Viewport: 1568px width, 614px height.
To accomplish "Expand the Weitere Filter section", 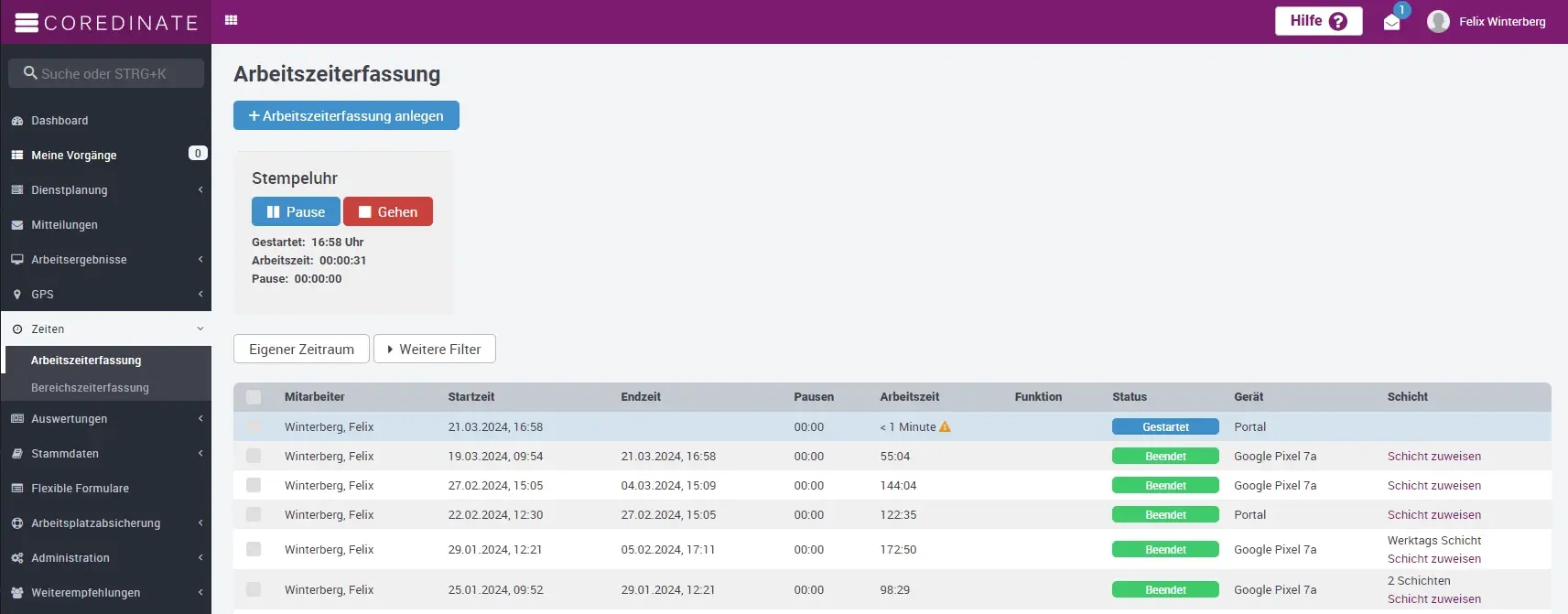I will pyautogui.click(x=434, y=349).
